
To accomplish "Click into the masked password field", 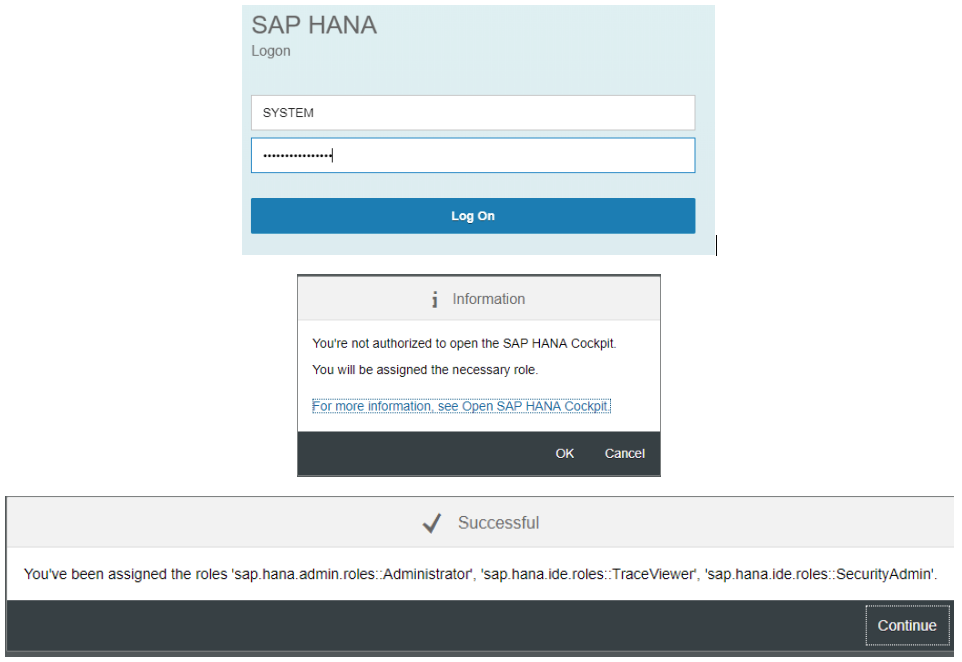I will click(472, 155).
